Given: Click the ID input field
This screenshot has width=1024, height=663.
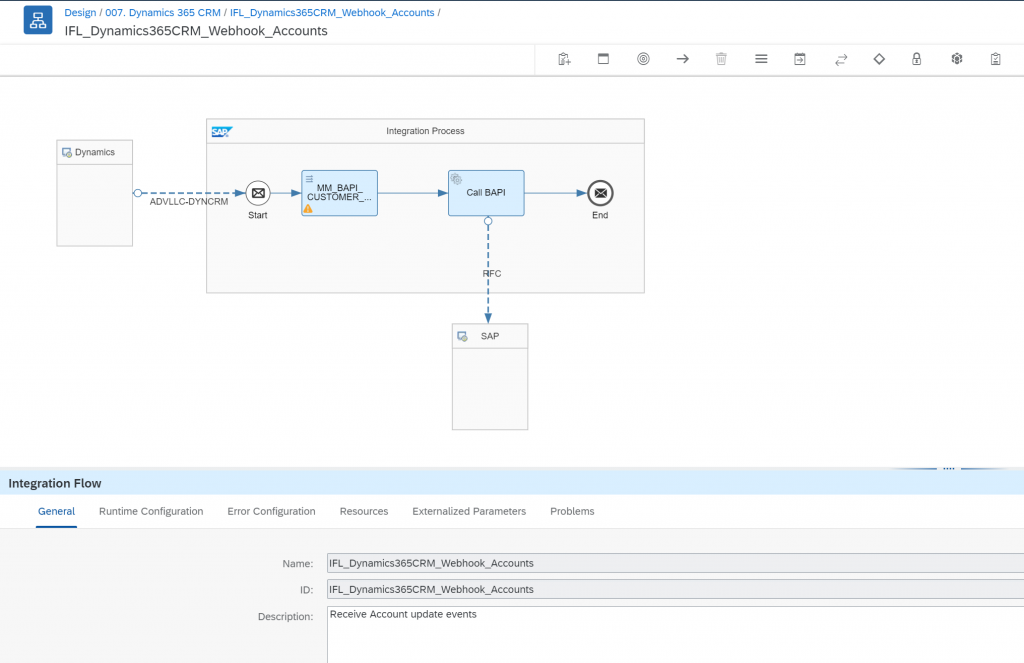Looking at the screenshot, I should click(x=675, y=589).
